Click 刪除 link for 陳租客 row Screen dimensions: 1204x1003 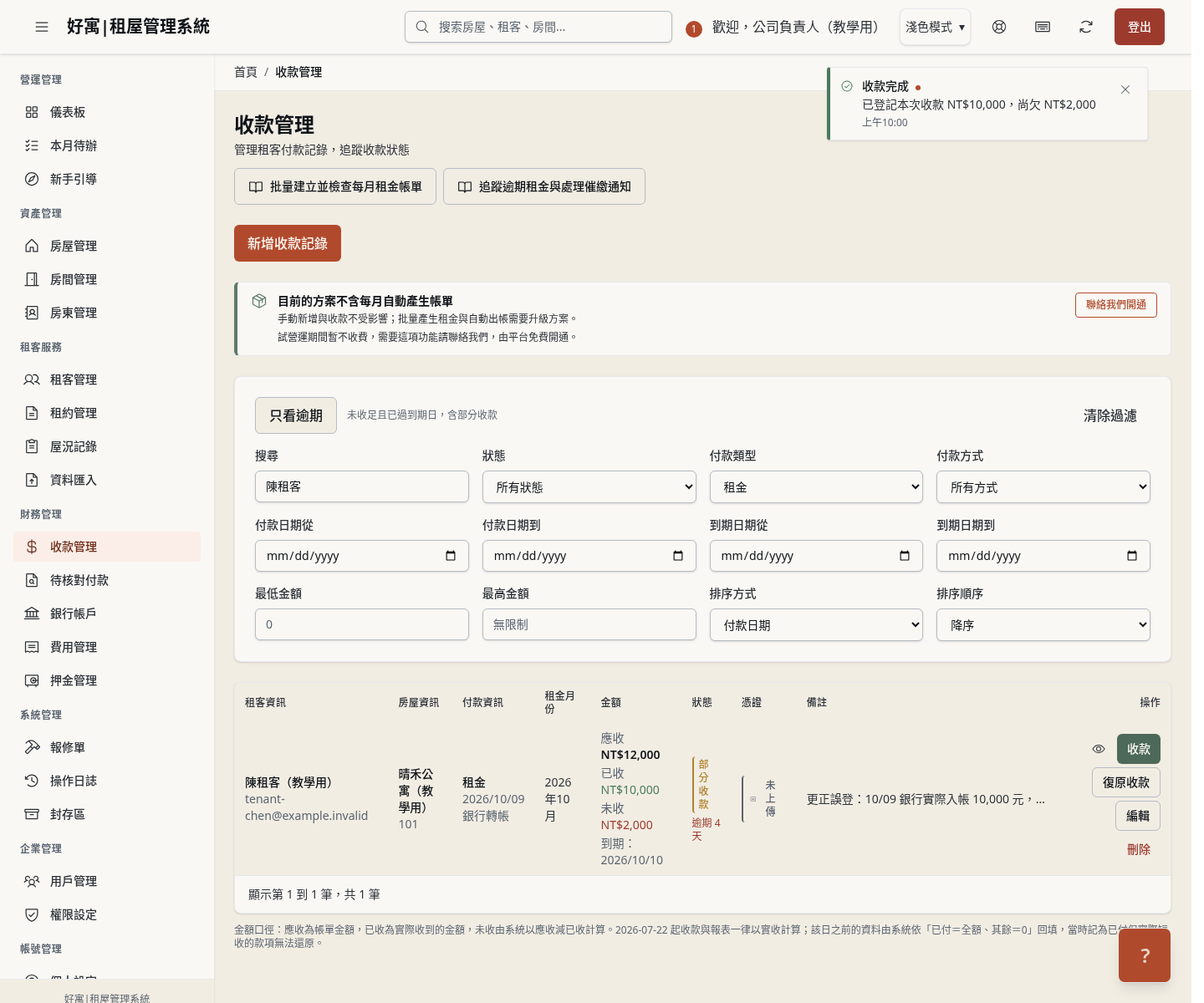click(1139, 849)
